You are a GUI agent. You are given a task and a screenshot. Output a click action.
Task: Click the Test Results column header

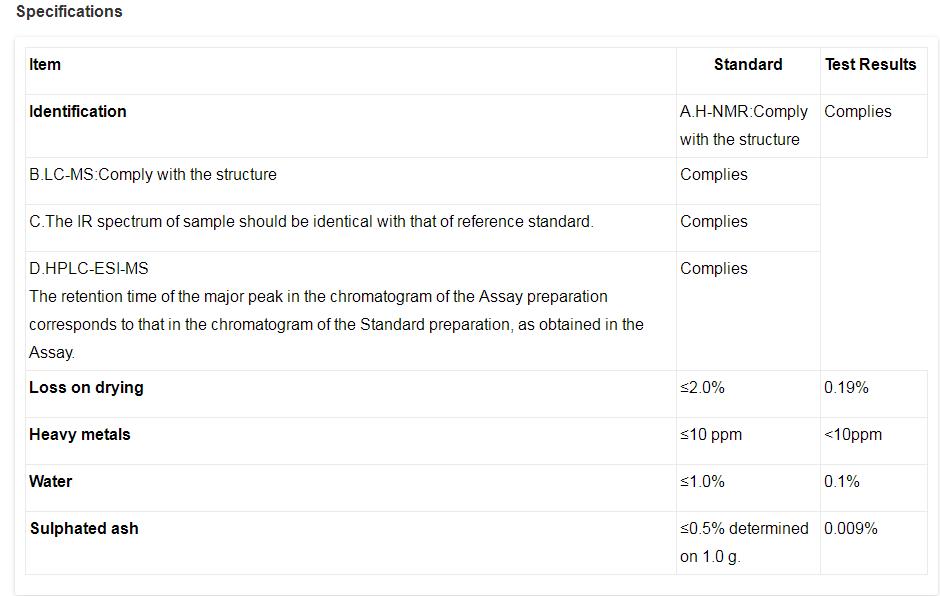click(x=870, y=65)
